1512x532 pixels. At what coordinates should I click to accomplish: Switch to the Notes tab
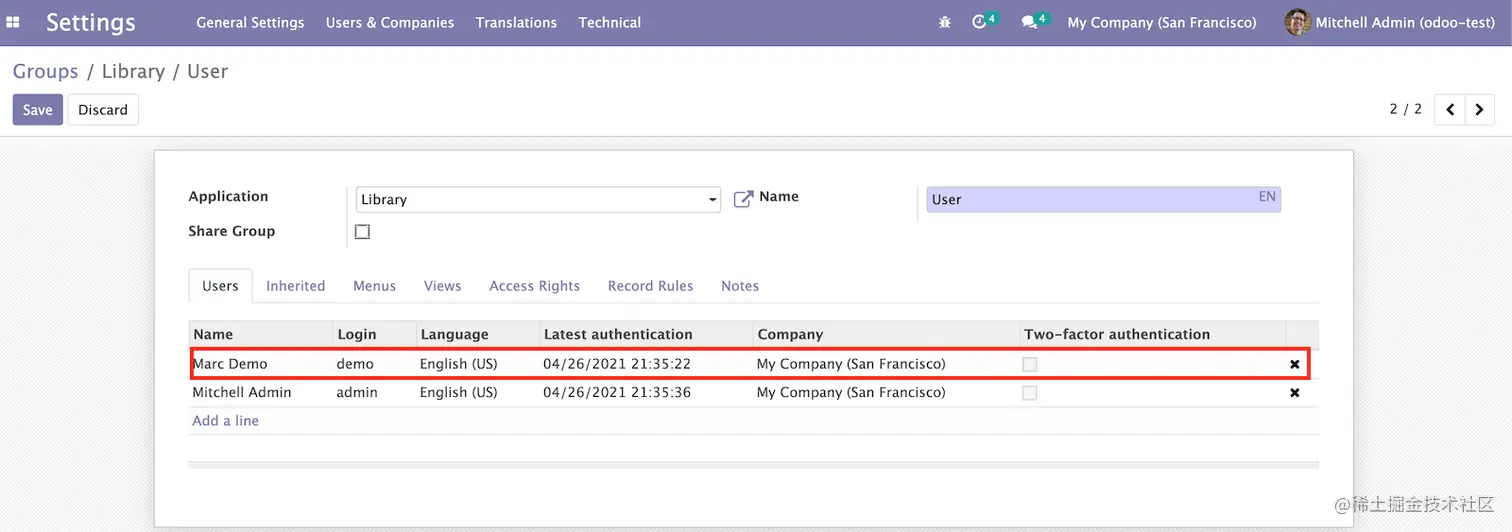pos(740,286)
